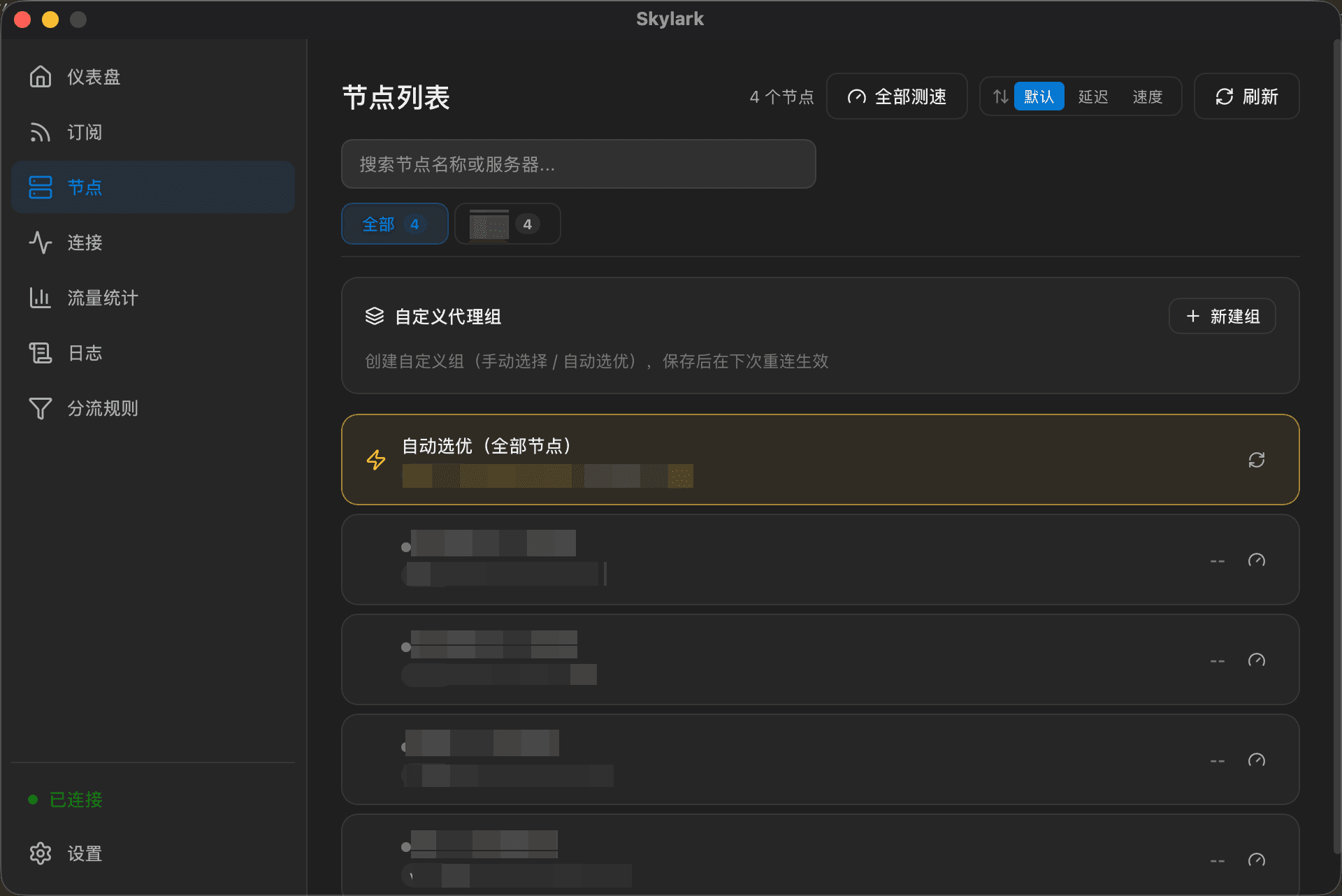The width and height of the screenshot is (1342, 896).
Task: Click the 刷新 refresh button
Action: [x=1247, y=96]
